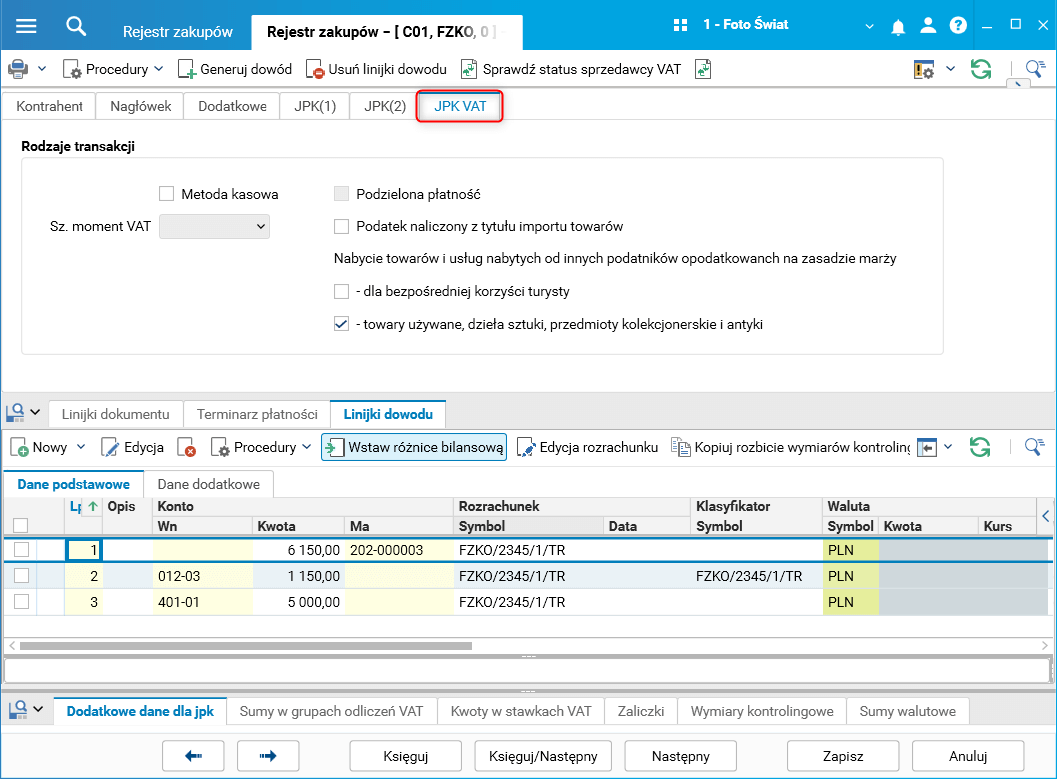Click Usuń linijki dowodu toolbar icon
Viewport: 1057px width, 779px height.
coord(315,69)
